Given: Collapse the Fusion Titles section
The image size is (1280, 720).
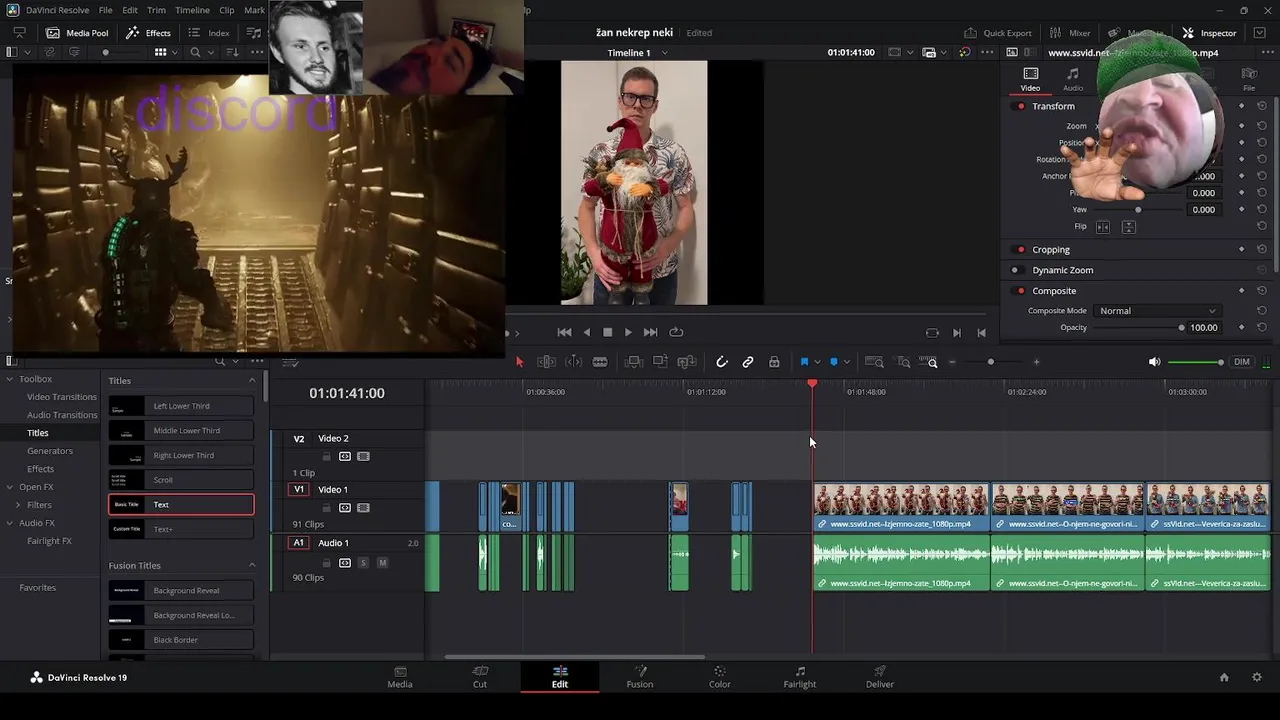Looking at the screenshot, I should pyautogui.click(x=252, y=566).
